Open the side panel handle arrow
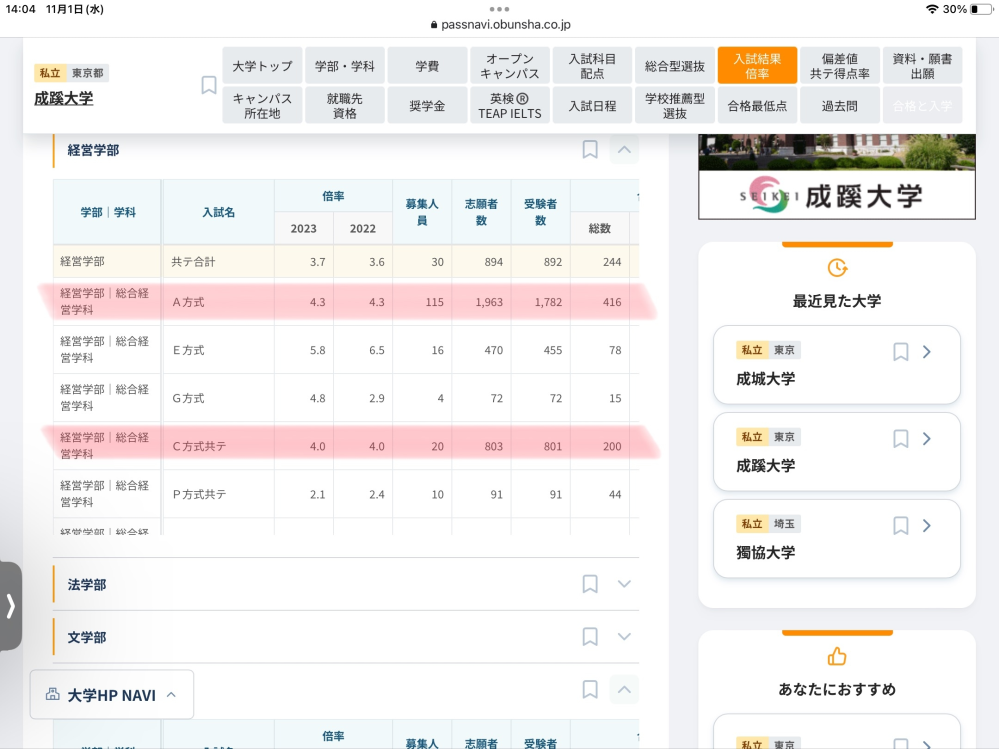Screen dimensions: 999x749 (x=10, y=606)
